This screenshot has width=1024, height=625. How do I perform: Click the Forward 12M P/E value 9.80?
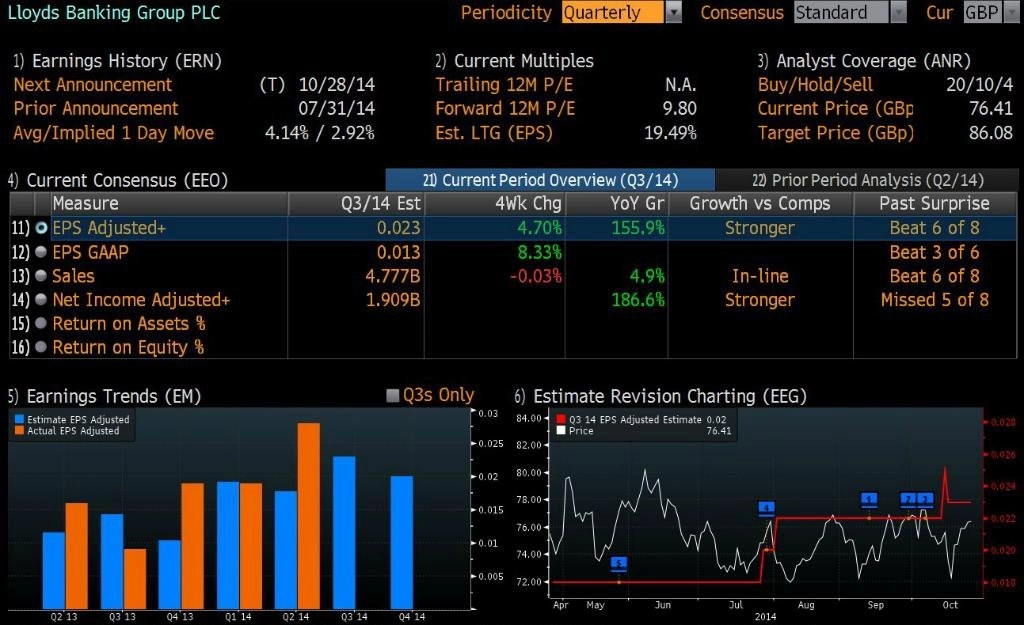pyautogui.click(x=680, y=108)
